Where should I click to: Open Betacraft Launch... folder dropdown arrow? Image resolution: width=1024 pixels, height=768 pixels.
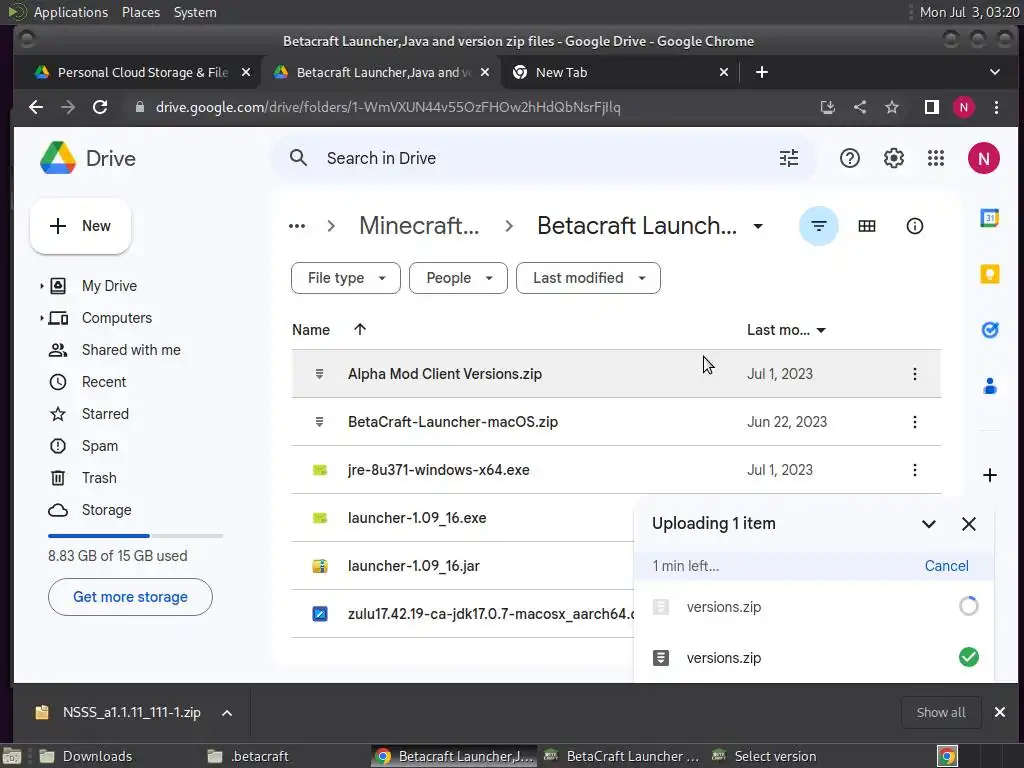[x=758, y=227]
